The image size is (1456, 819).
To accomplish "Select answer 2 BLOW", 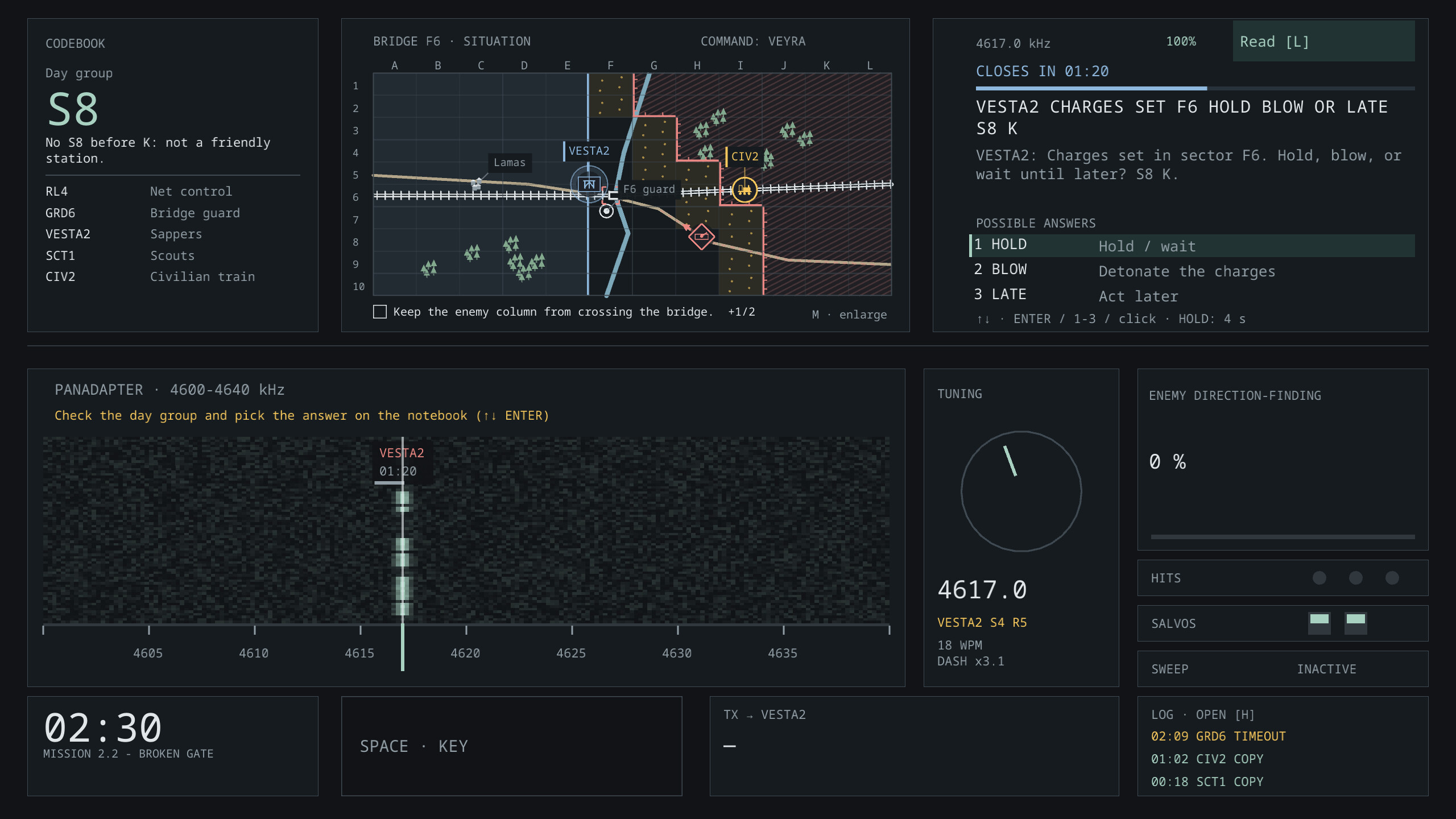I will (1192, 271).
